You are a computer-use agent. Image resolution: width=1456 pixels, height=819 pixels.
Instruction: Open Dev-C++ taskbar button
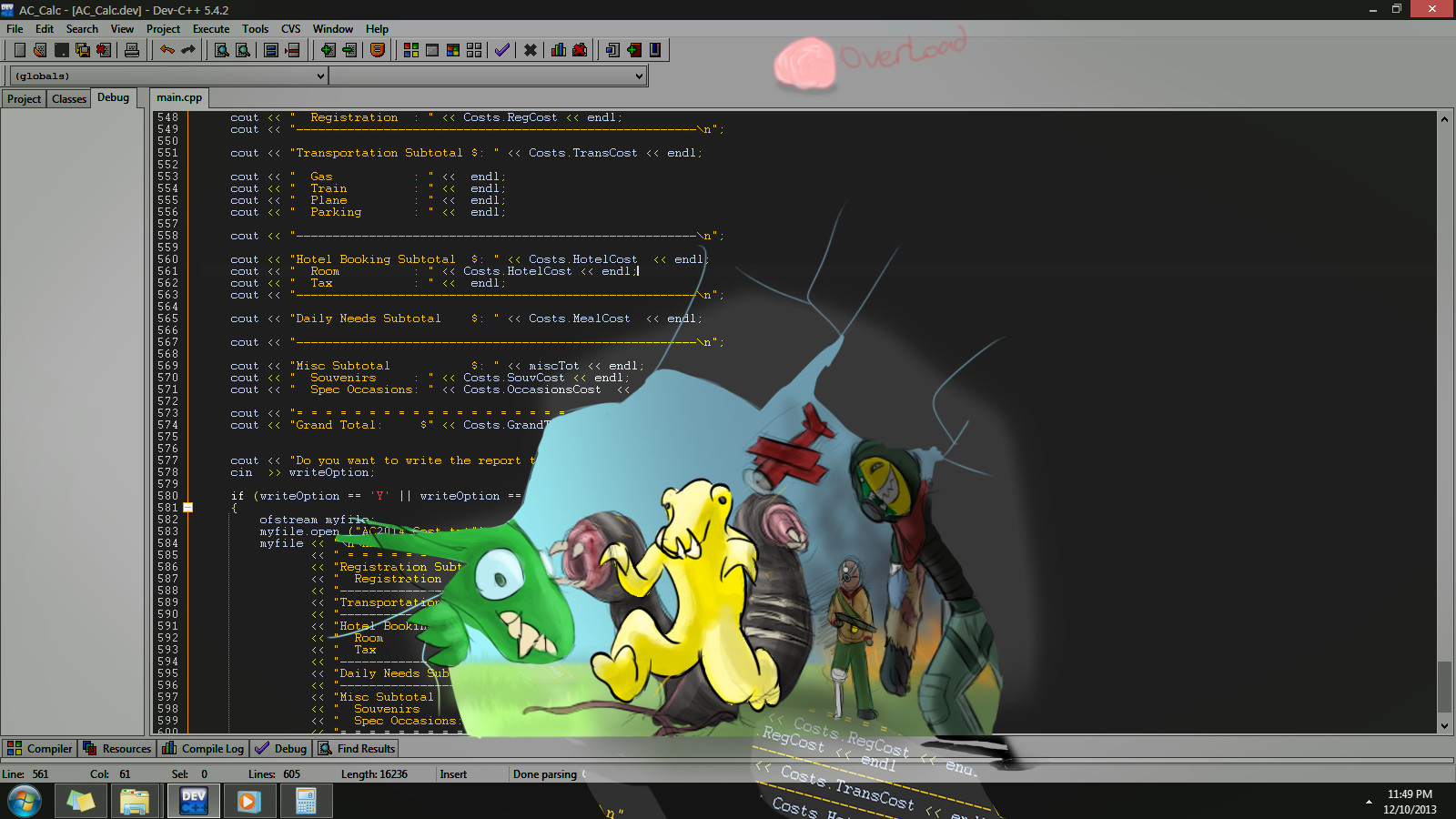point(193,802)
